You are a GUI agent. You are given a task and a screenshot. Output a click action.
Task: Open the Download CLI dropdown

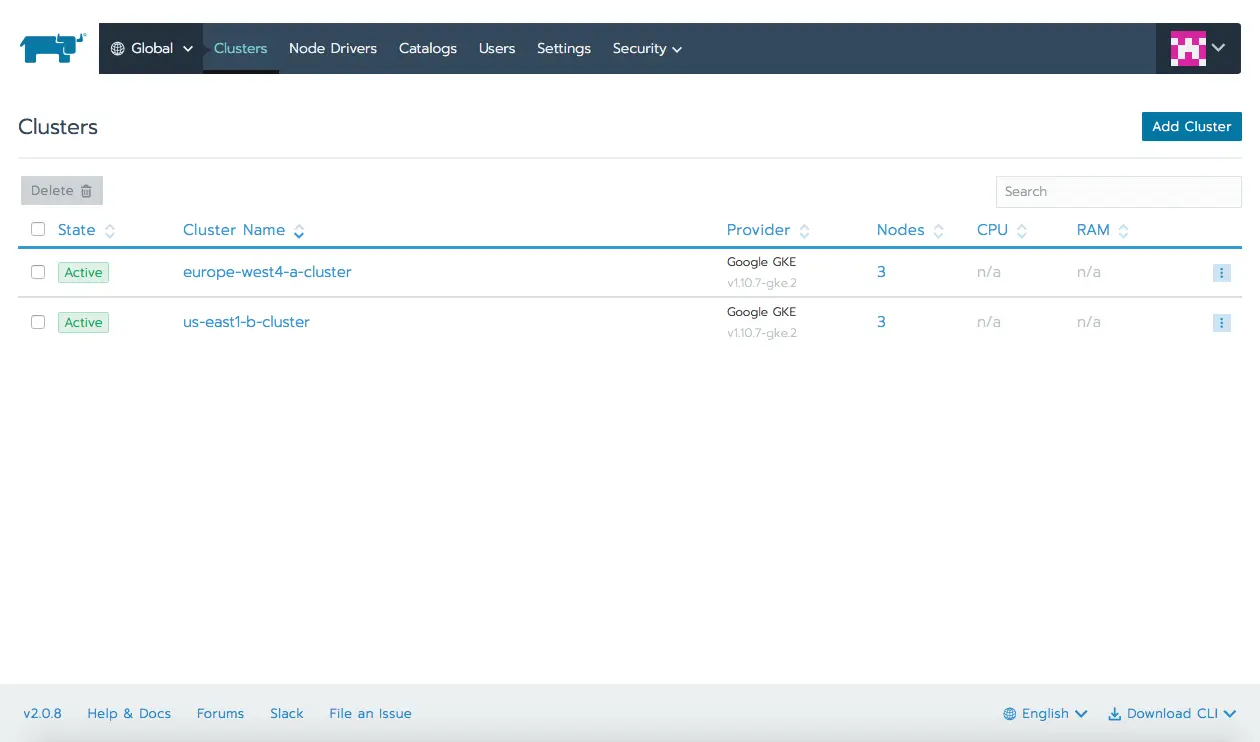click(x=1172, y=713)
